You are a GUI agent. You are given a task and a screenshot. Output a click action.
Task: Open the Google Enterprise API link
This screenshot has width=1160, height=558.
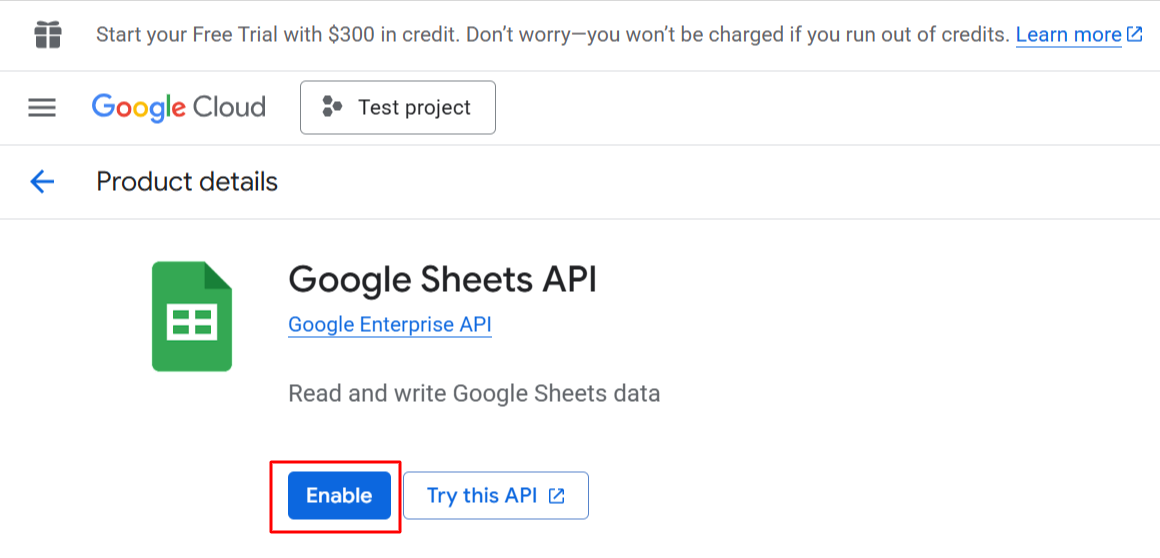[x=389, y=325]
